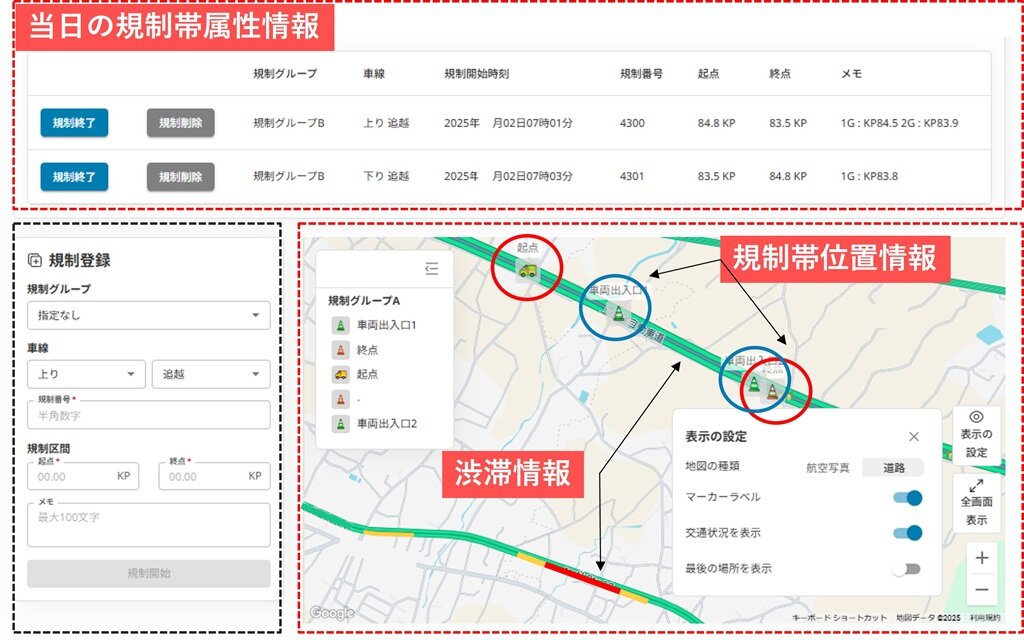The width and height of the screenshot is (1024, 640).
Task: Zoom out the map with minus button
Action: 982,590
